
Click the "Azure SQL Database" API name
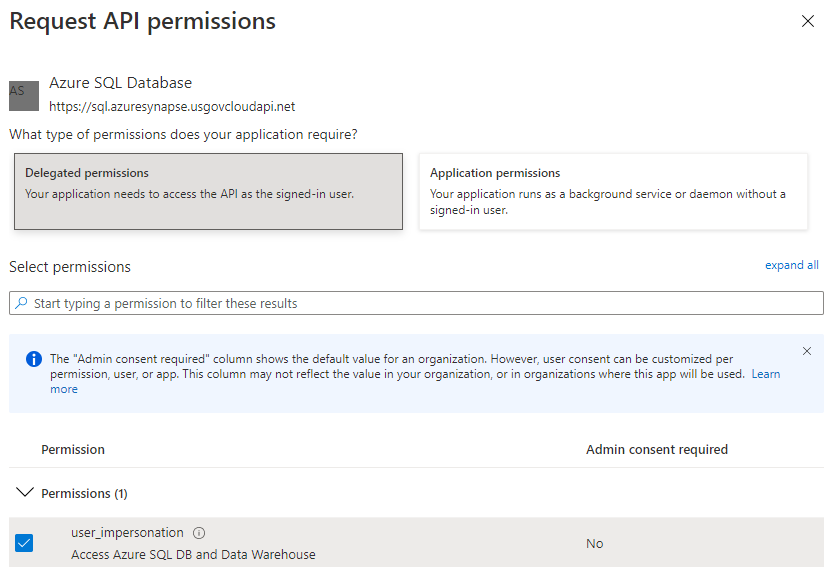pos(120,83)
